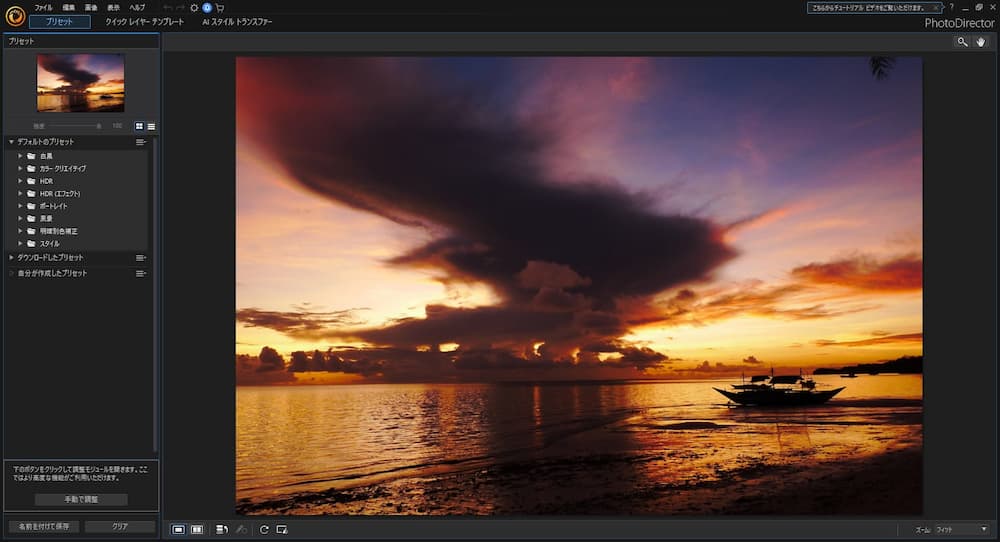This screenshot has height=542, width=1000.
Task: Click the greyed-out brush icon in bottom toolbar
Action: (242, 529)
